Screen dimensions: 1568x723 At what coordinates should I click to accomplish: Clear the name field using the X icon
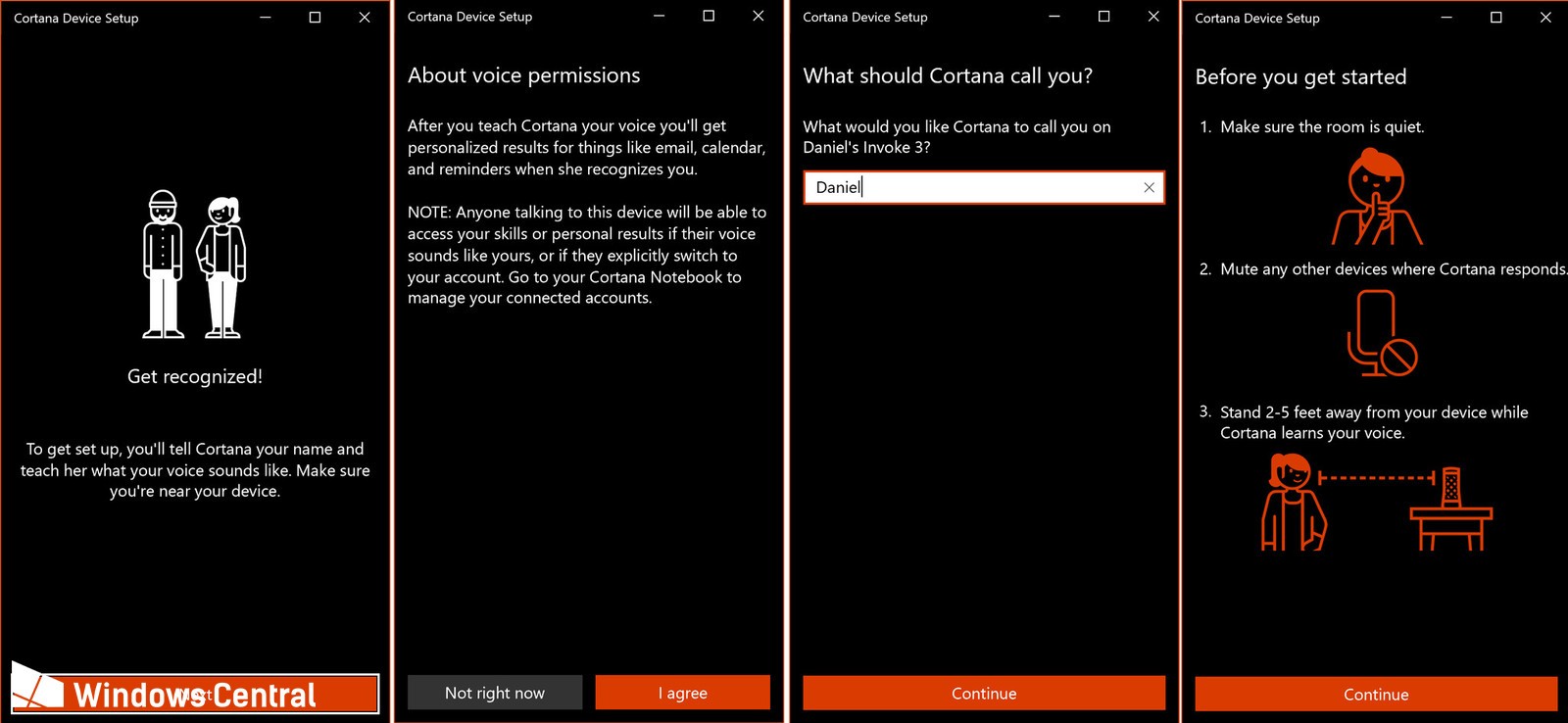(1149, 187)
